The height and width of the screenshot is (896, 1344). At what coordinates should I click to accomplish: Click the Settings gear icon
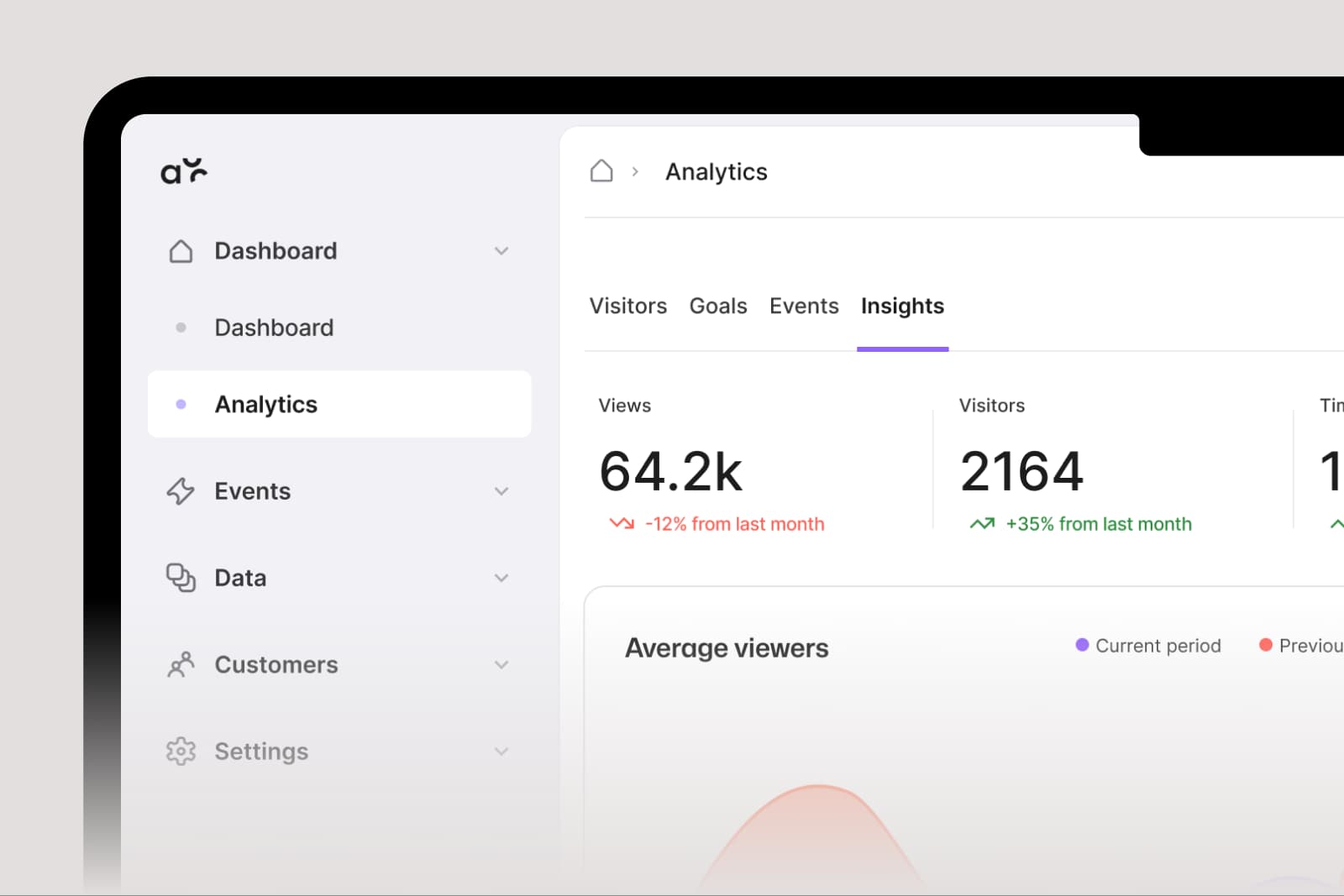tap(181, 751)
